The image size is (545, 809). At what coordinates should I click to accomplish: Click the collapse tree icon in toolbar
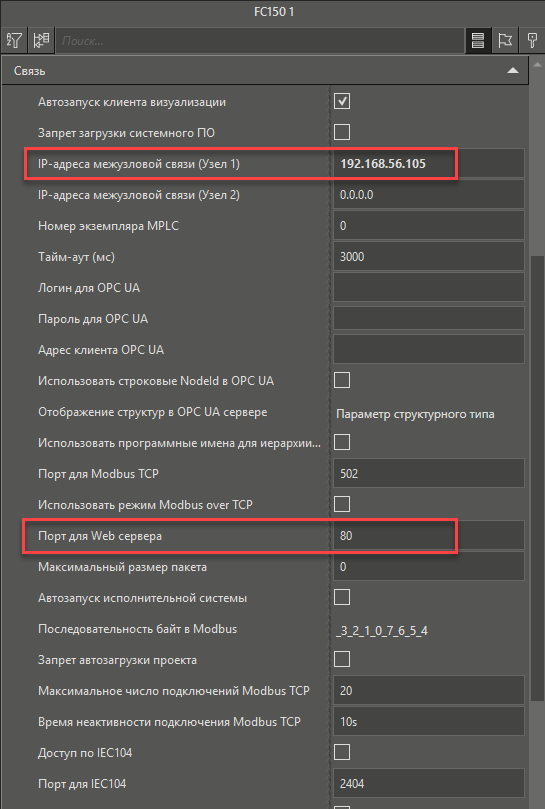pos(41,40)
